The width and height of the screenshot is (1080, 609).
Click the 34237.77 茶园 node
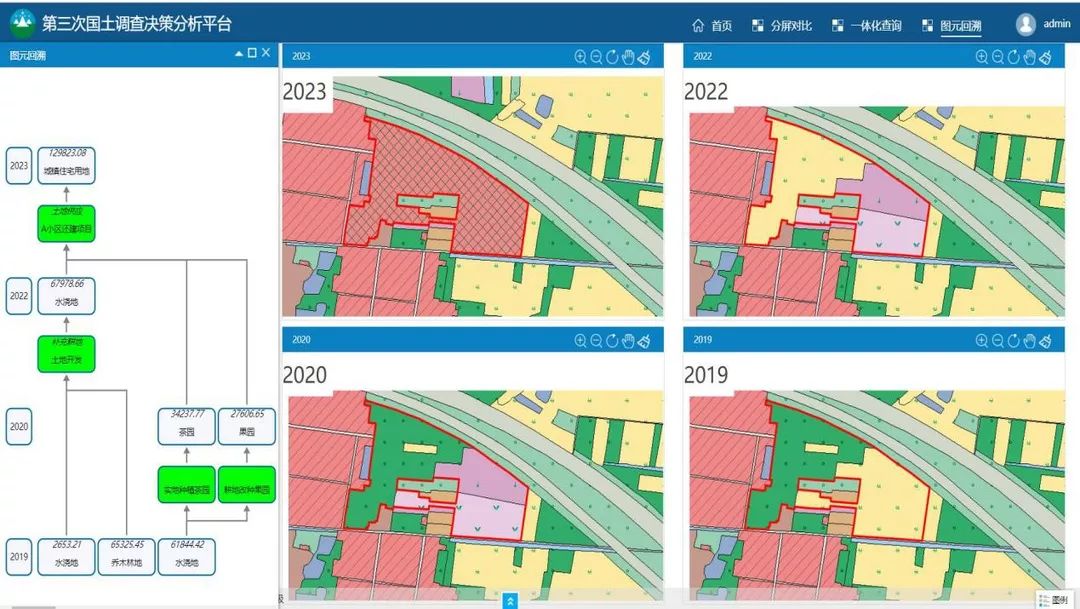pyautogui.click(x=186, y=426)
